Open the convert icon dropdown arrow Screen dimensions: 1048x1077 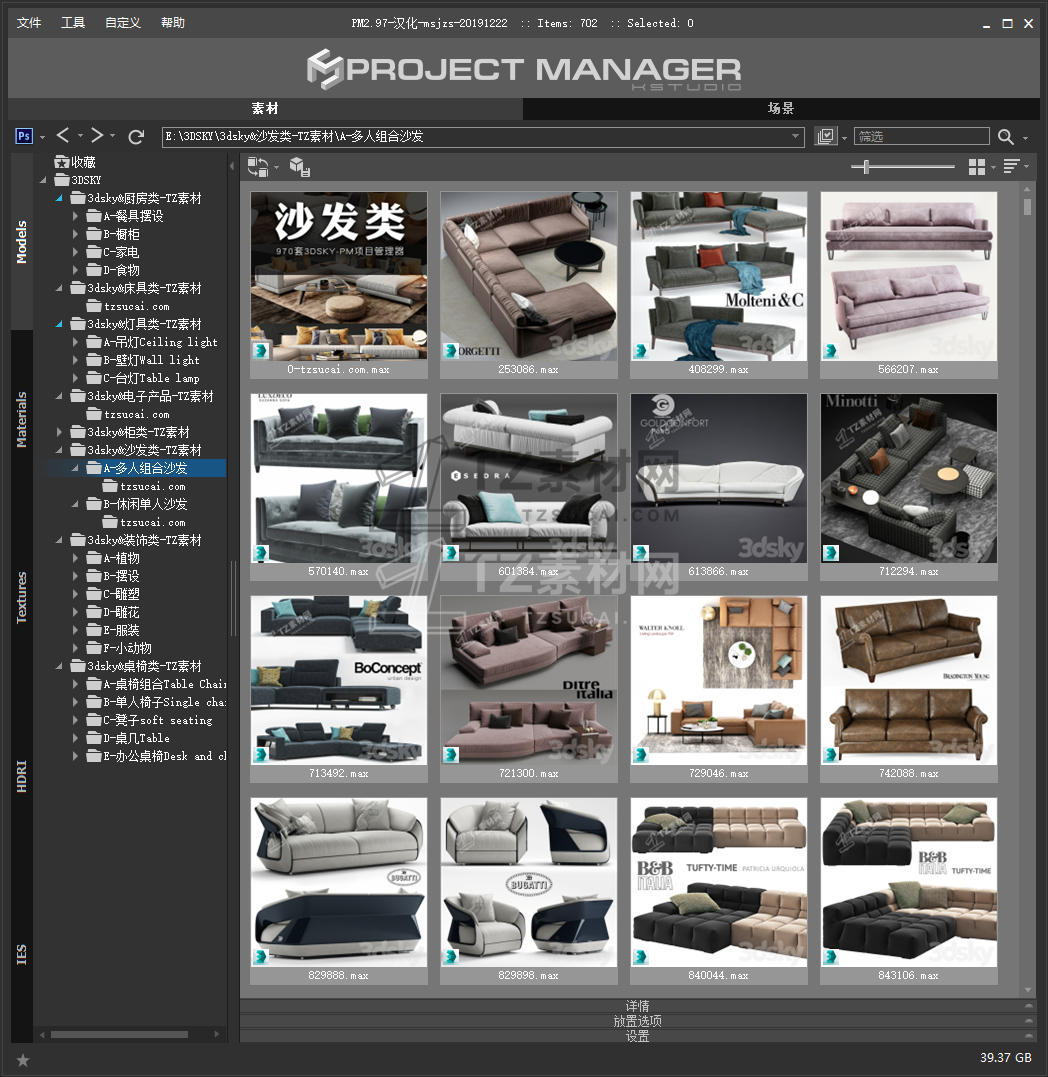(x=276, y=168)
